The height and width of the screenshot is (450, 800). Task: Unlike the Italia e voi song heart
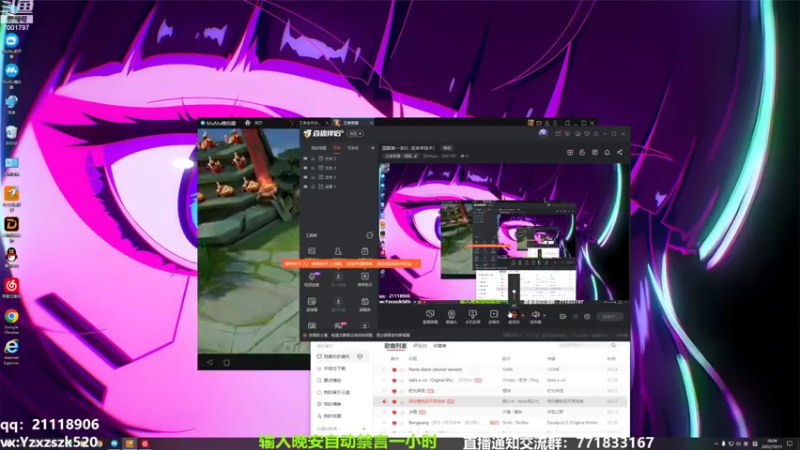pyautogui.click(x=394, y=380)
